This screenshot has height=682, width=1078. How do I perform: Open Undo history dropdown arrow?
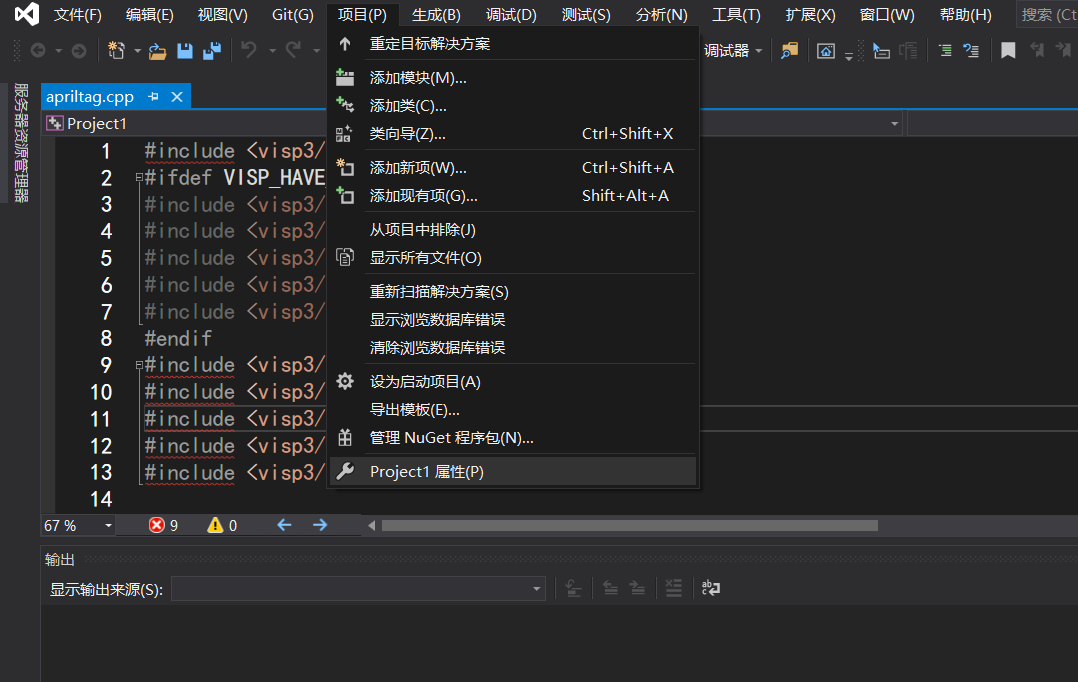click(272, 51)
